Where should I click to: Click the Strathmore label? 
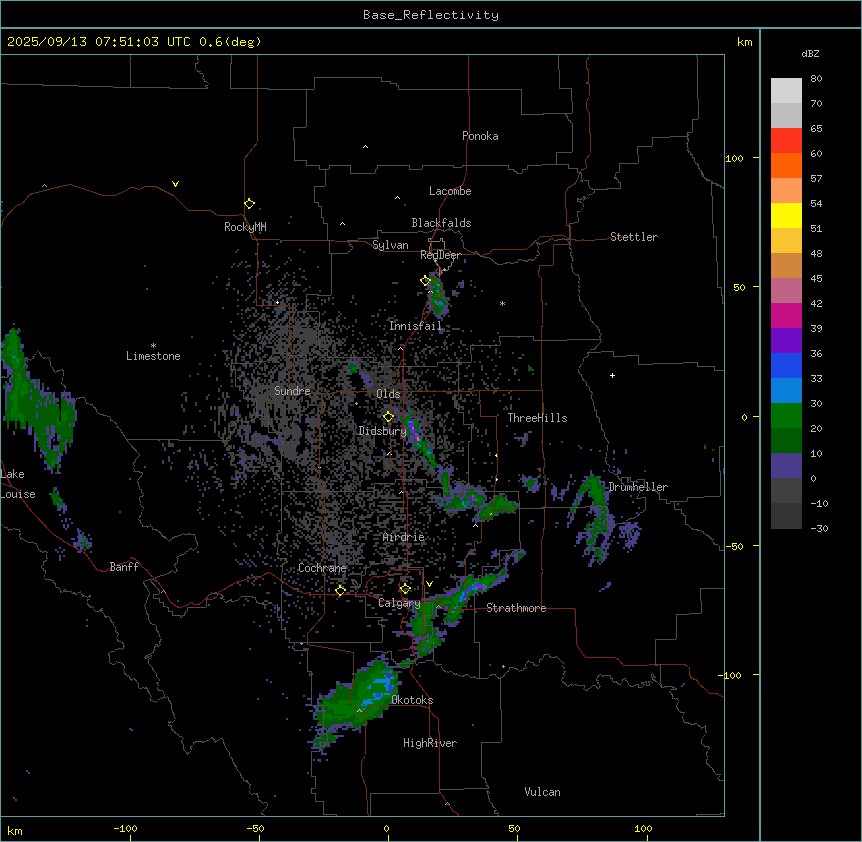516,608
